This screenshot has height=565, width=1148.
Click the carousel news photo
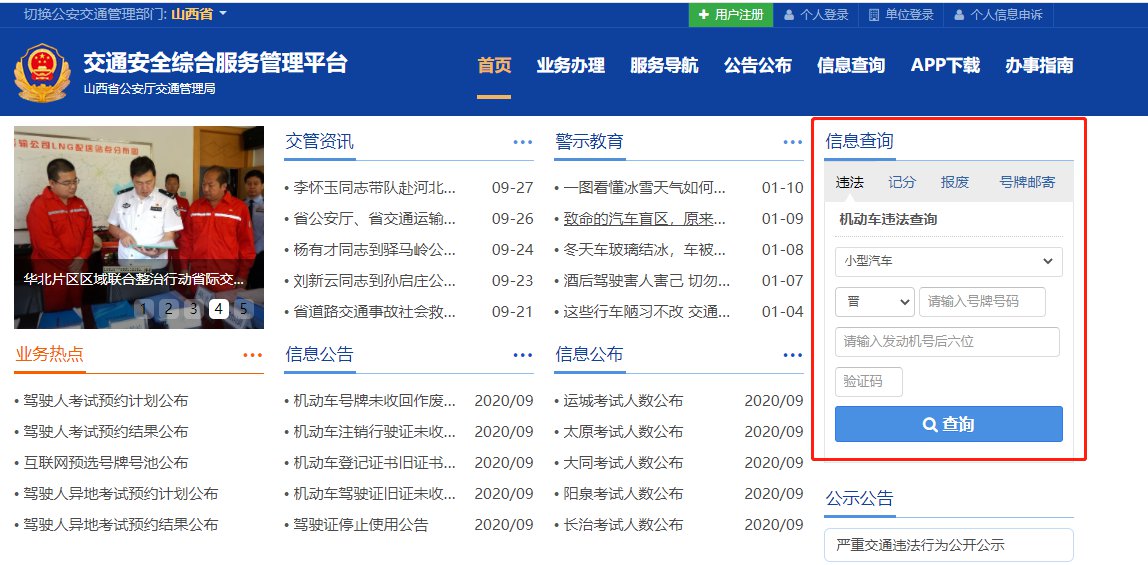click(x=139, y=210)
